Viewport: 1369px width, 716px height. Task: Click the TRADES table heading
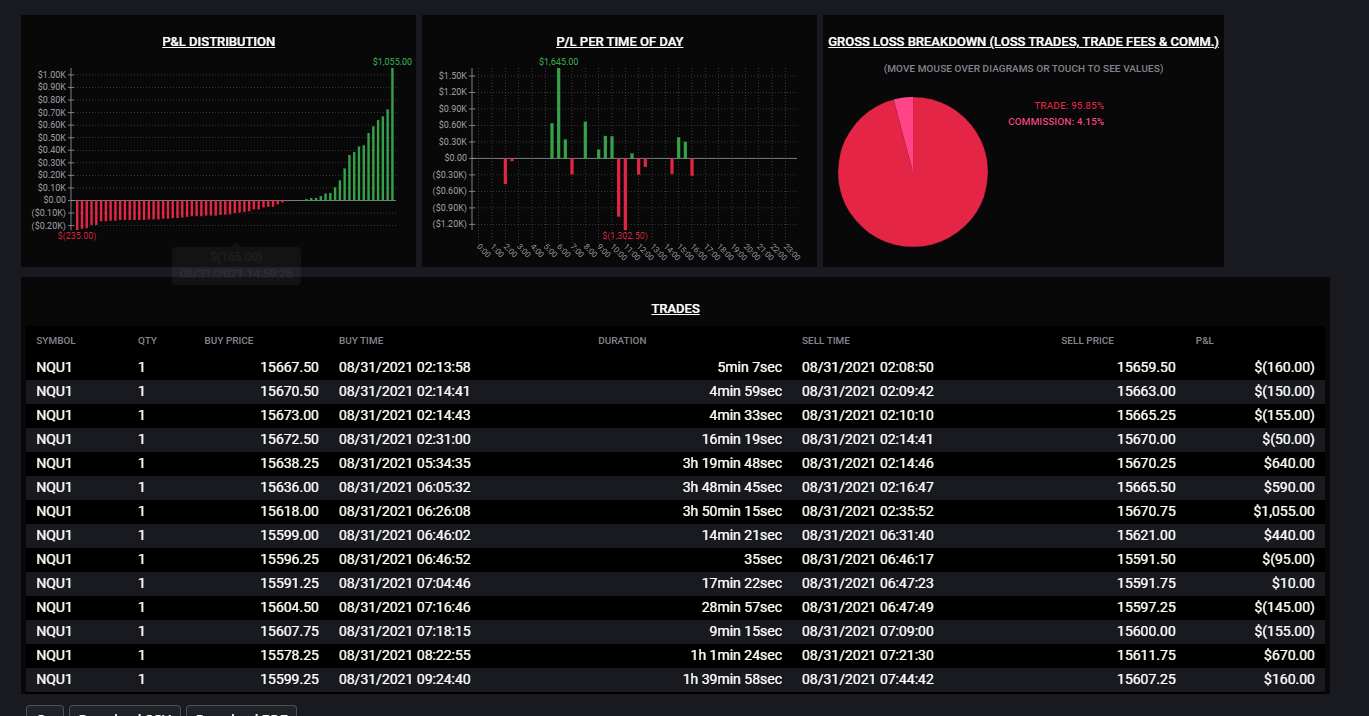click(676, 309)
